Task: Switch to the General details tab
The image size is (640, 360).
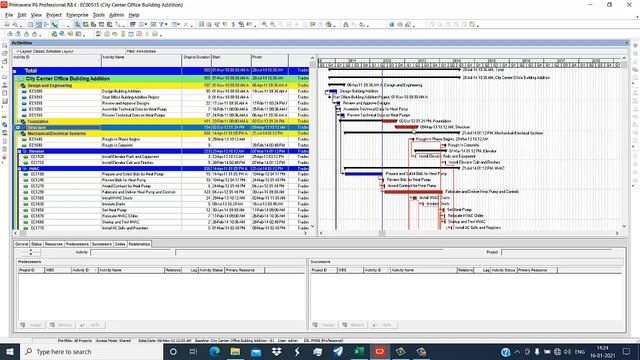Action: [x=22, y=244]
